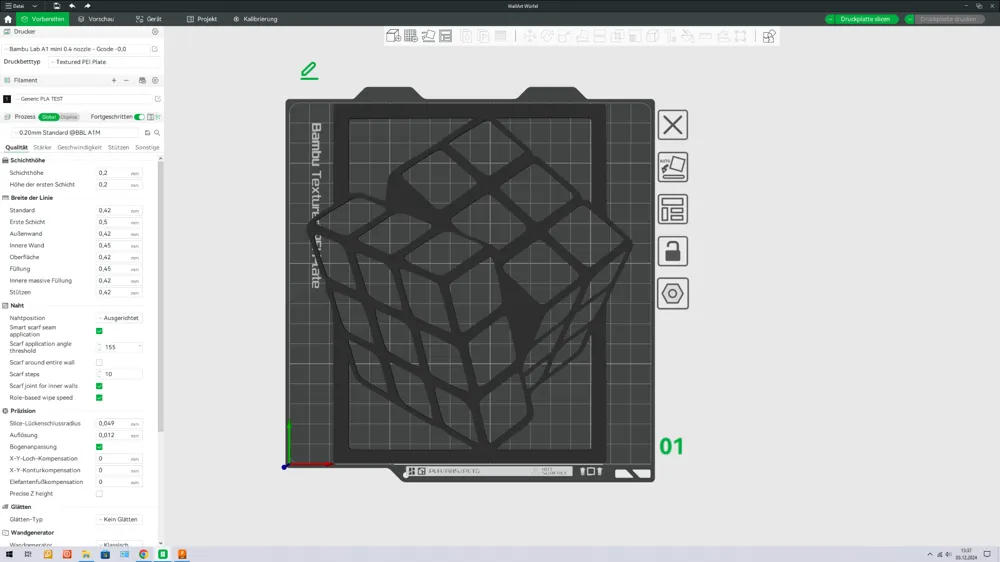Click the Add model cube icon
Screen dimensions: 1000x562
coord(393,36)
